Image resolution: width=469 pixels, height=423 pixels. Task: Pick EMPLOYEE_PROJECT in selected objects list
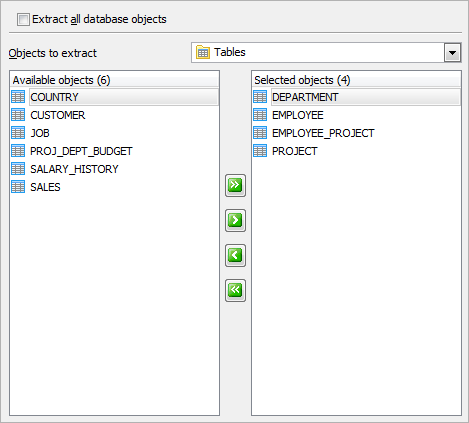point(323,133)
